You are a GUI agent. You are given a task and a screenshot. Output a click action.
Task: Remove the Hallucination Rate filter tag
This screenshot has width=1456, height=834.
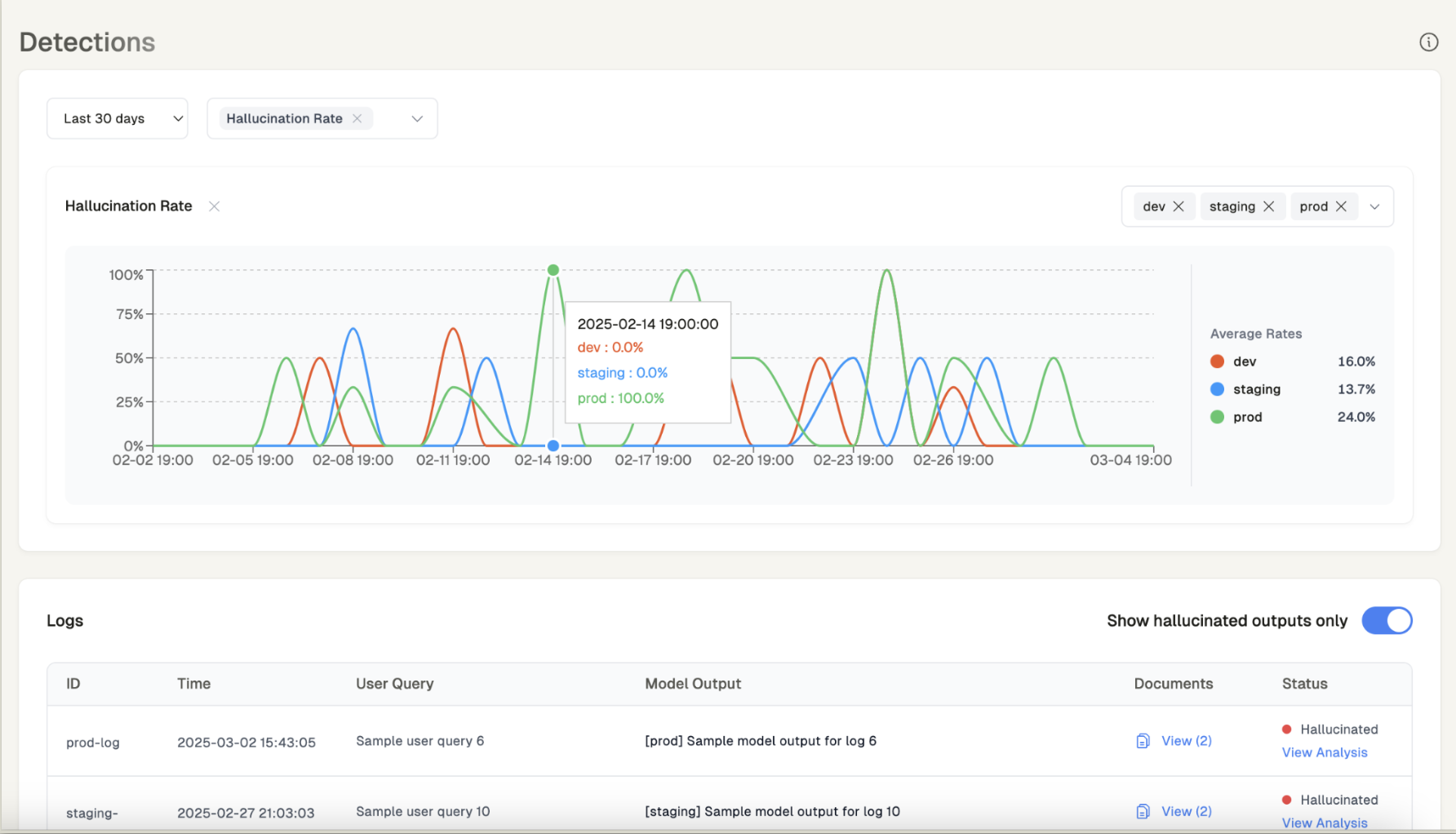357,118
